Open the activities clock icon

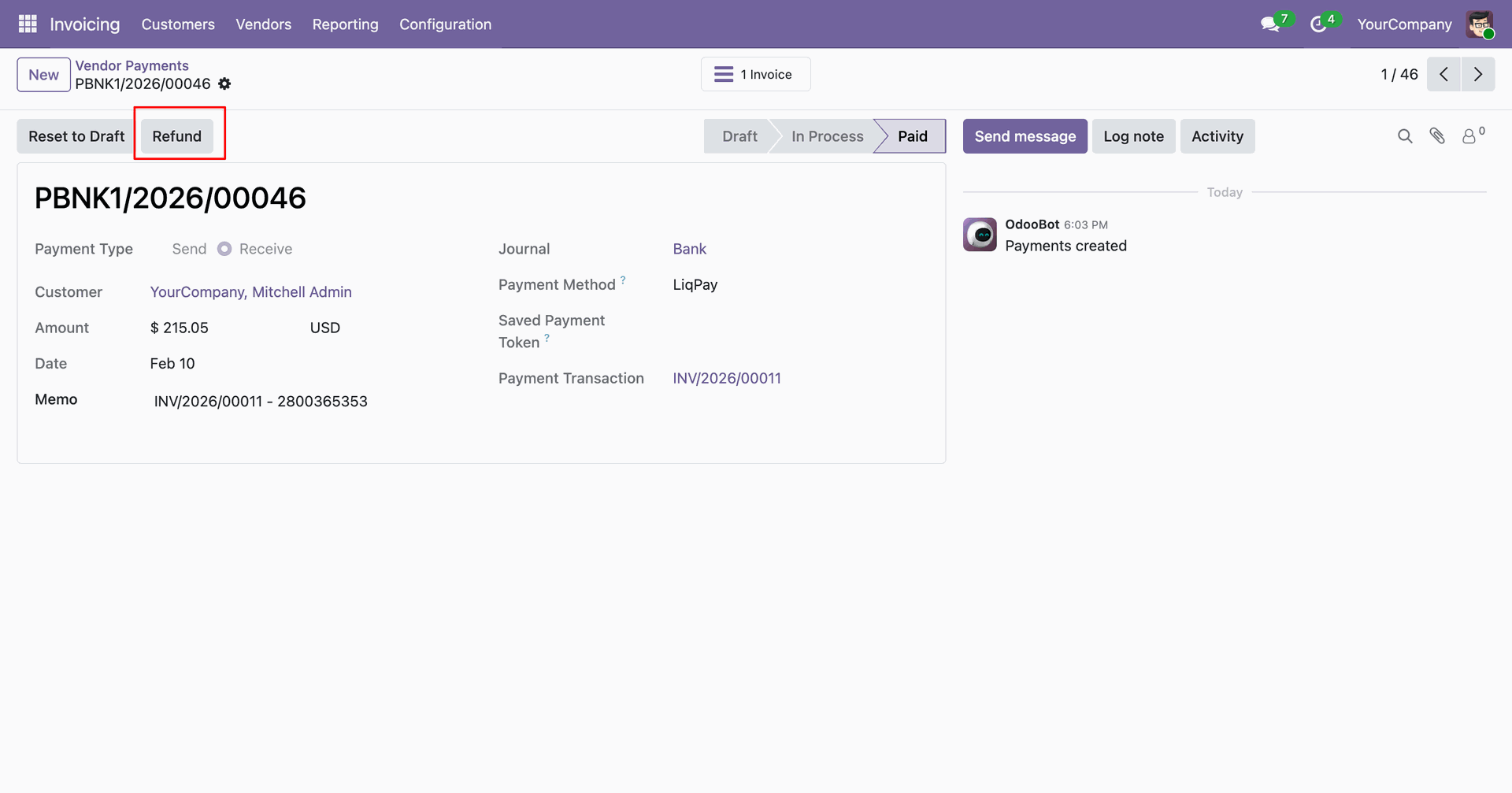1318,24
